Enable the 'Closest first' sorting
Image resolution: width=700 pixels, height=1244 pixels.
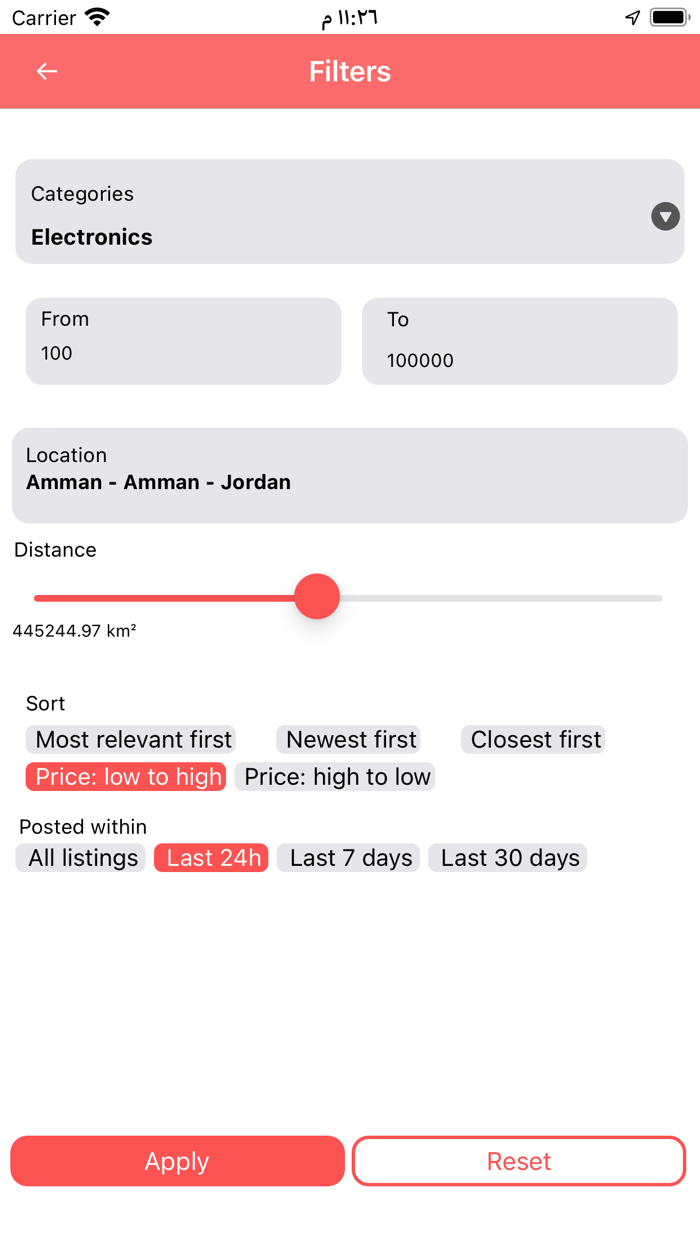coord(533,739)
